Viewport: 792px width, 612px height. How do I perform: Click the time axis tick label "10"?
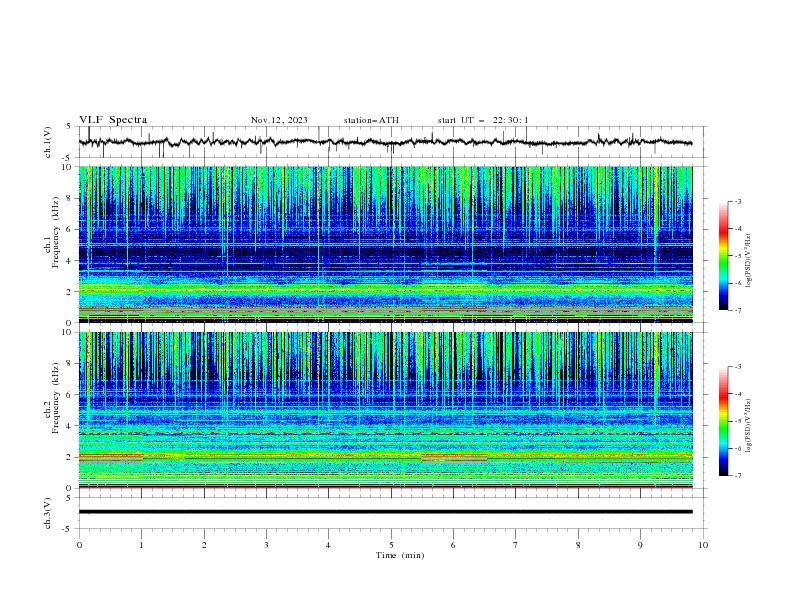click(x=703, y=545)
